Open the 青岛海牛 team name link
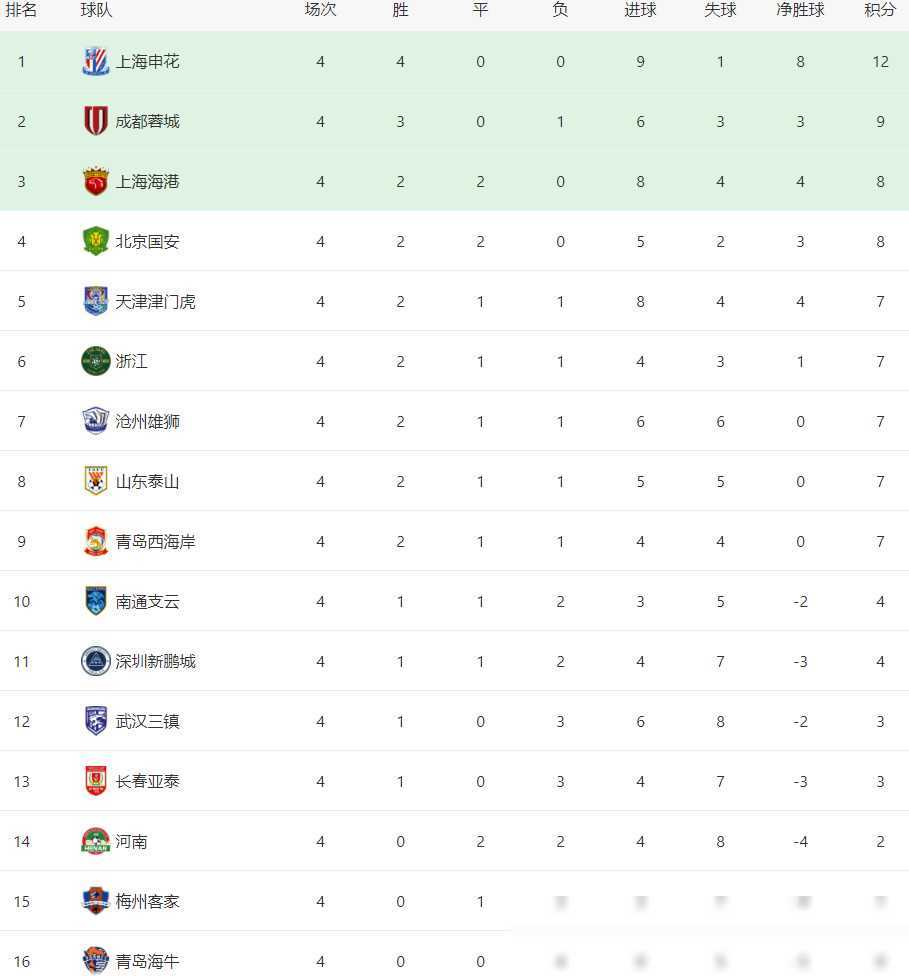 pos(147,961)
